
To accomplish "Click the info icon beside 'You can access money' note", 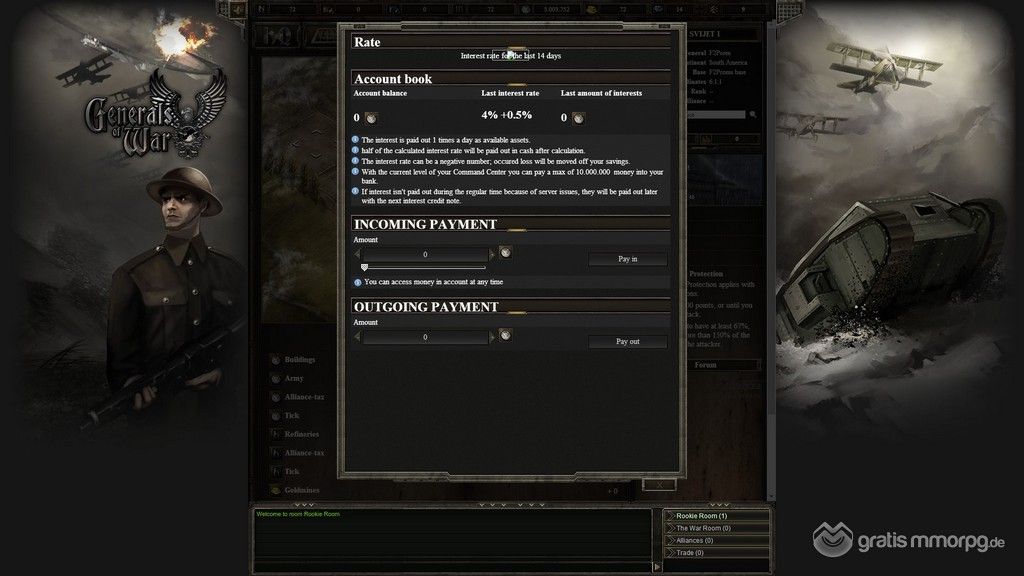I will 357,282.
